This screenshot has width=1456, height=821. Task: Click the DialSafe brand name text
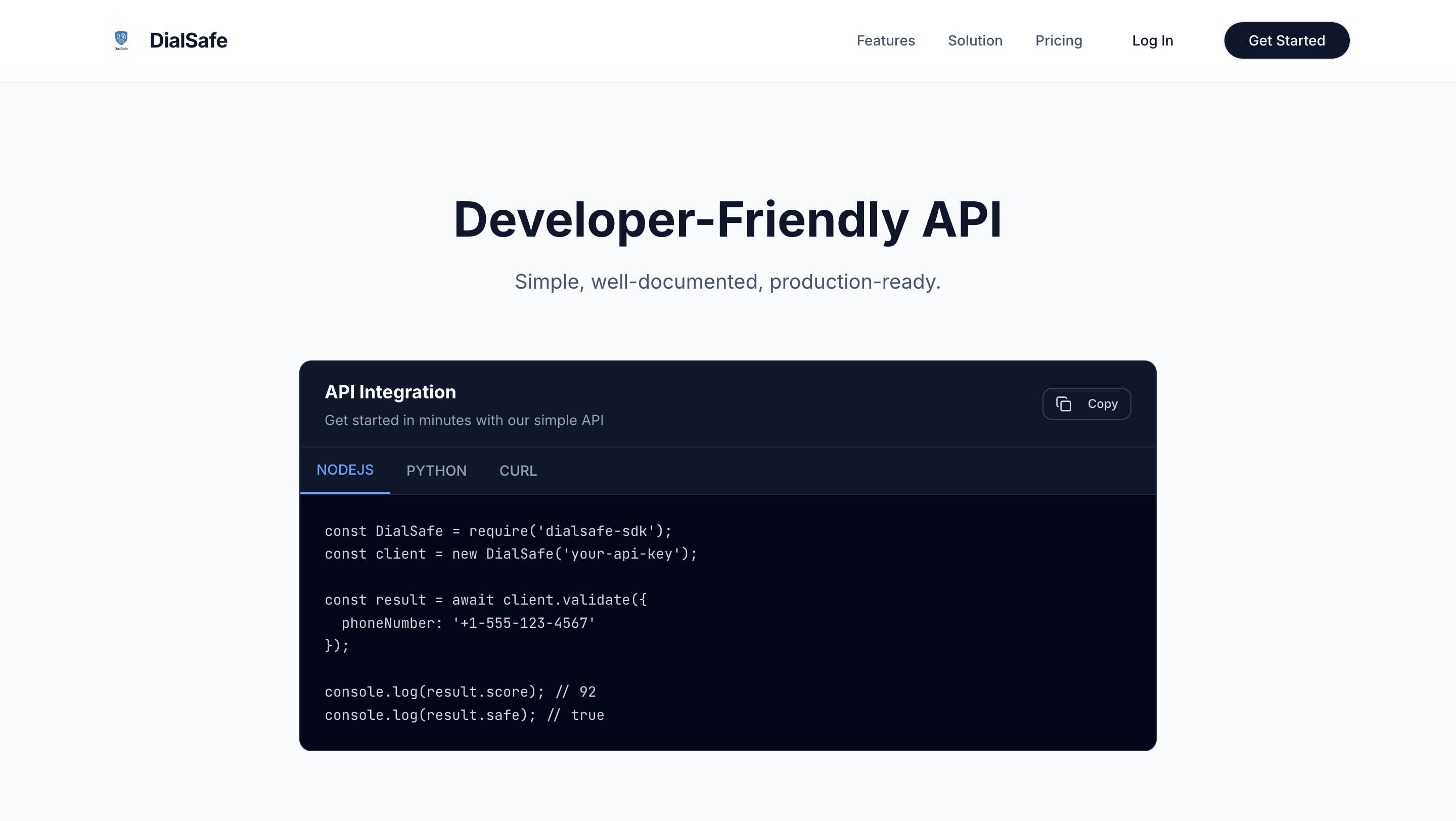[x=188, y=40]
